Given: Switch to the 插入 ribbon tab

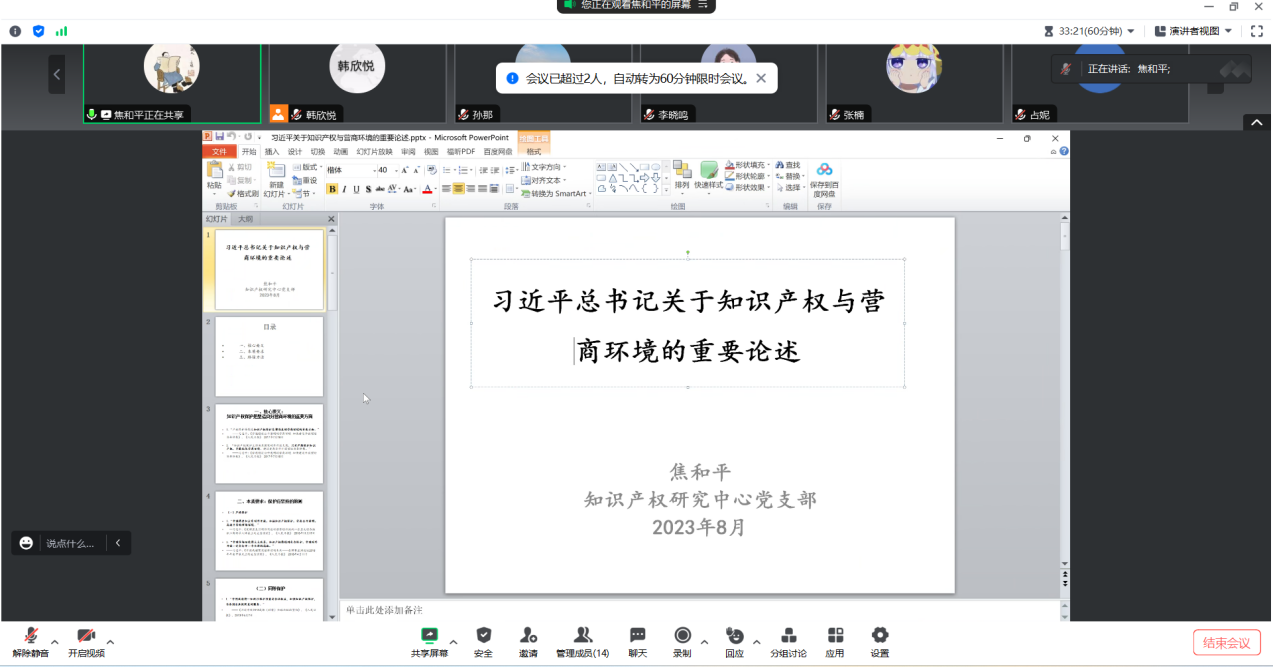Looking at the screenshot, I should click(272, 152).
